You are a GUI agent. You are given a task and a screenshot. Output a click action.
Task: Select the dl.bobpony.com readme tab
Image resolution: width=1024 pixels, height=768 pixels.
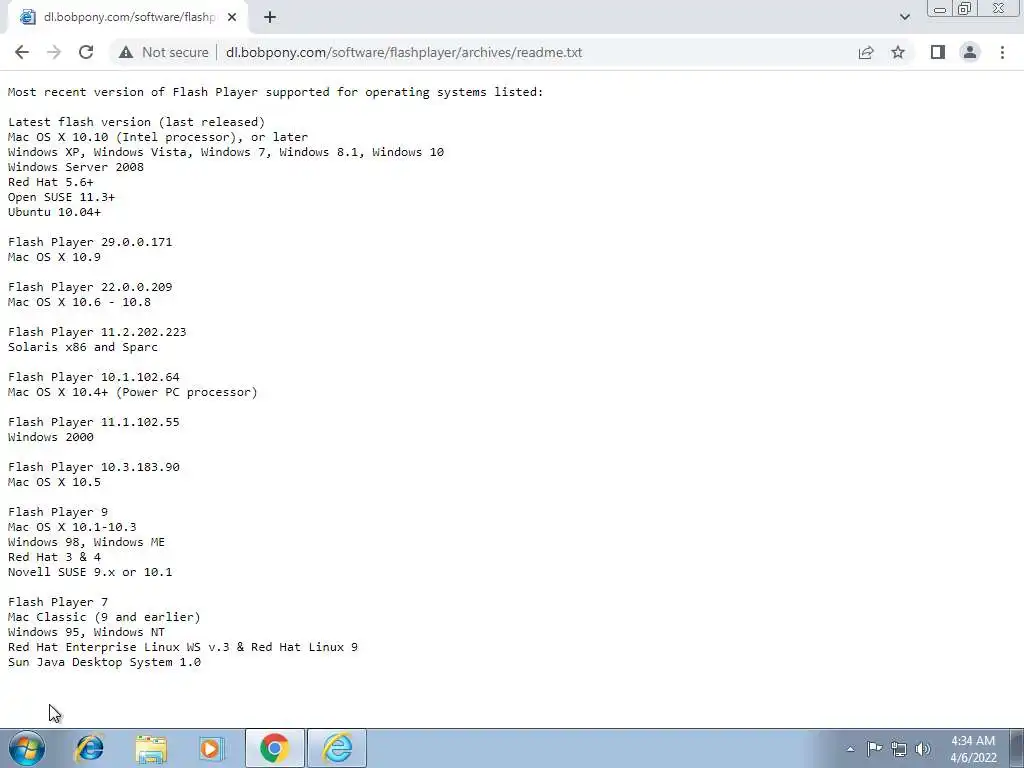tap(127, 18)
